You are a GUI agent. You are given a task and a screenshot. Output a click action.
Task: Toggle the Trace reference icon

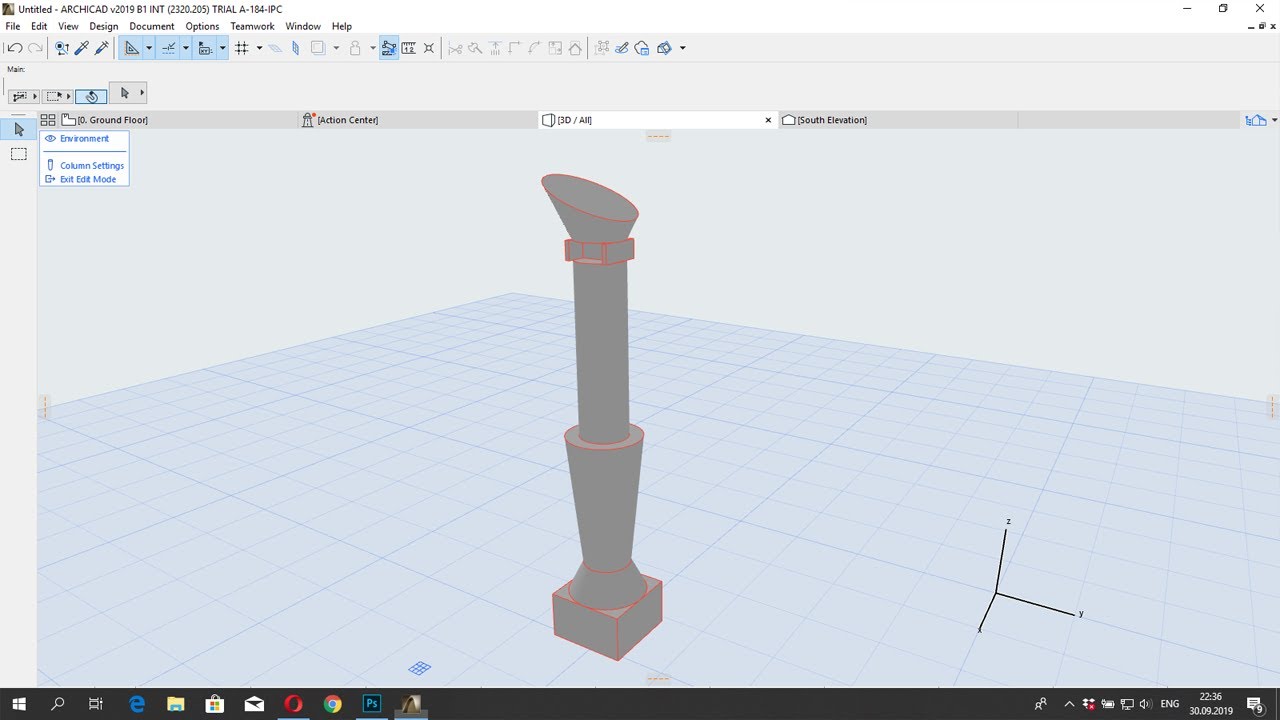(x=318, y=48)
